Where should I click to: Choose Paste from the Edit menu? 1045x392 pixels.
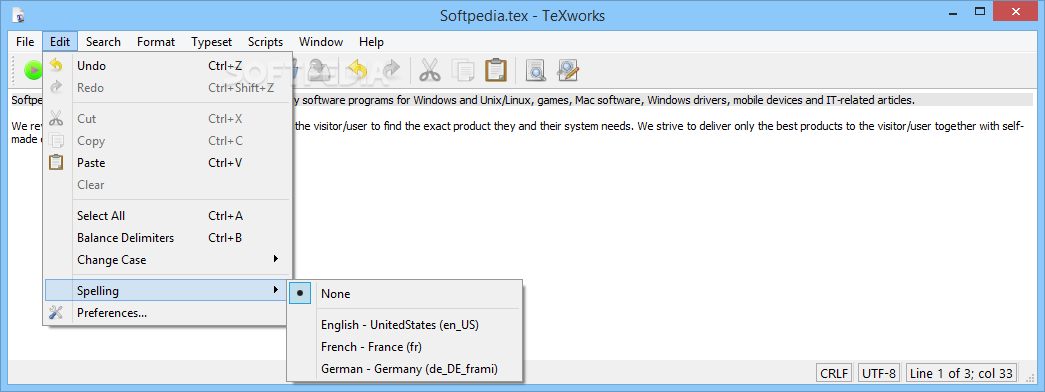pos(168,163)
